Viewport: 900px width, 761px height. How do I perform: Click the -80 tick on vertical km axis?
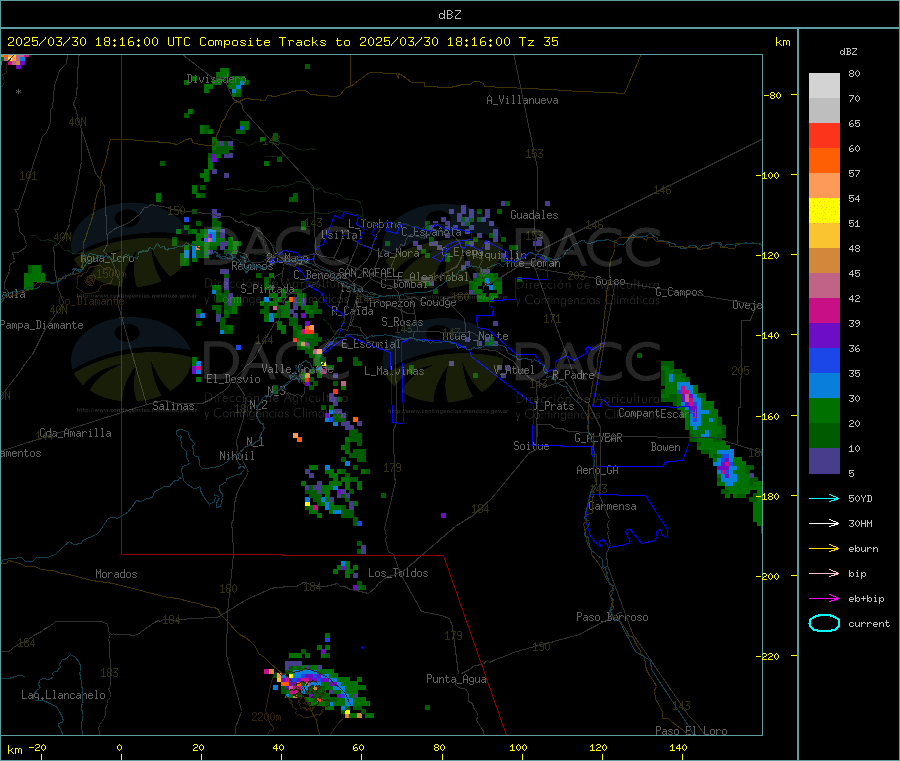point(772,95)
